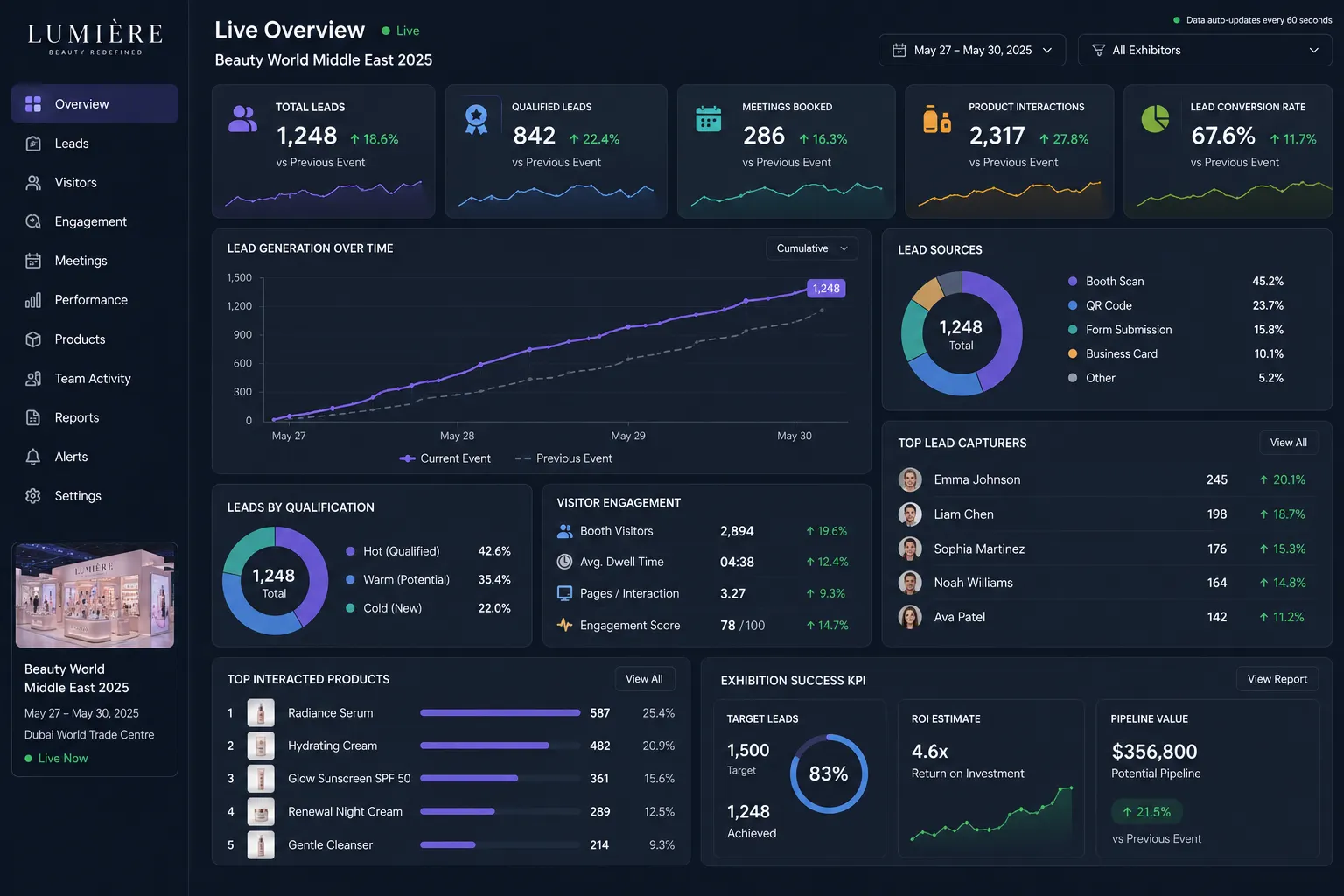Click the Lead Sources donut chart
The height and width of the screenshot is (896, 1344).
click(x=962, y=333)
